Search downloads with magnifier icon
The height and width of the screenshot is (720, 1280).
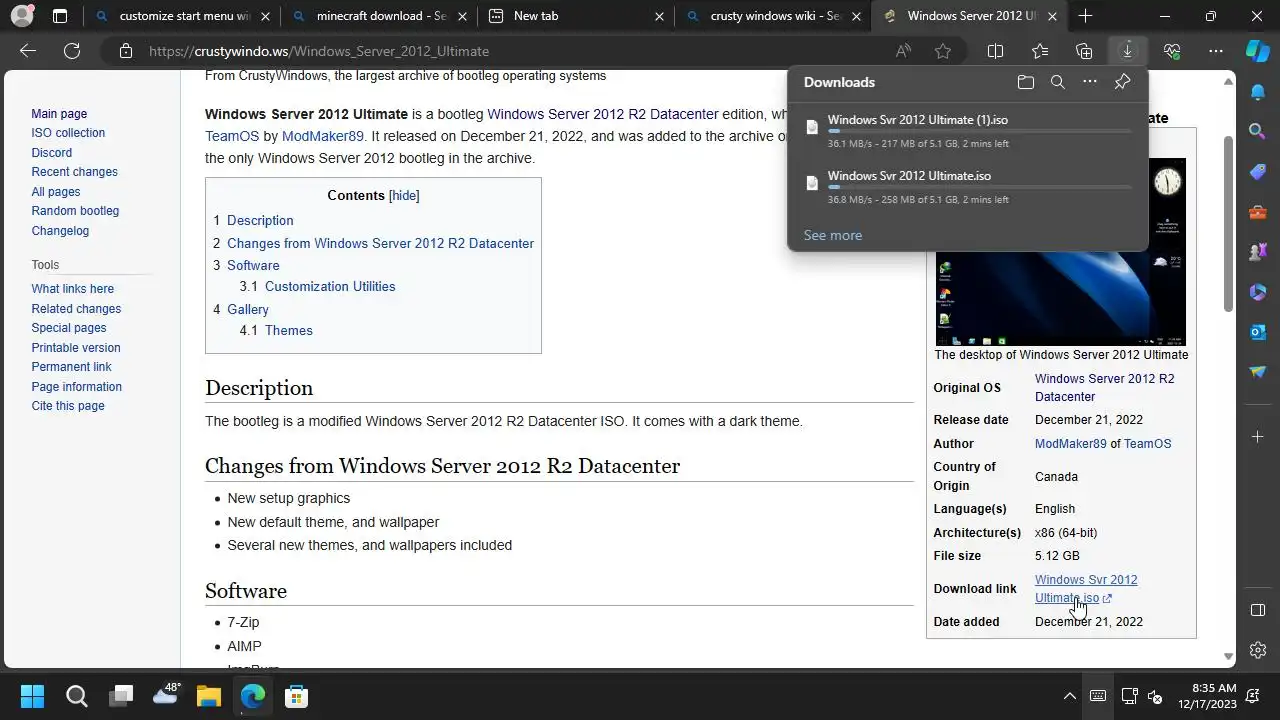click(1058, 82)
